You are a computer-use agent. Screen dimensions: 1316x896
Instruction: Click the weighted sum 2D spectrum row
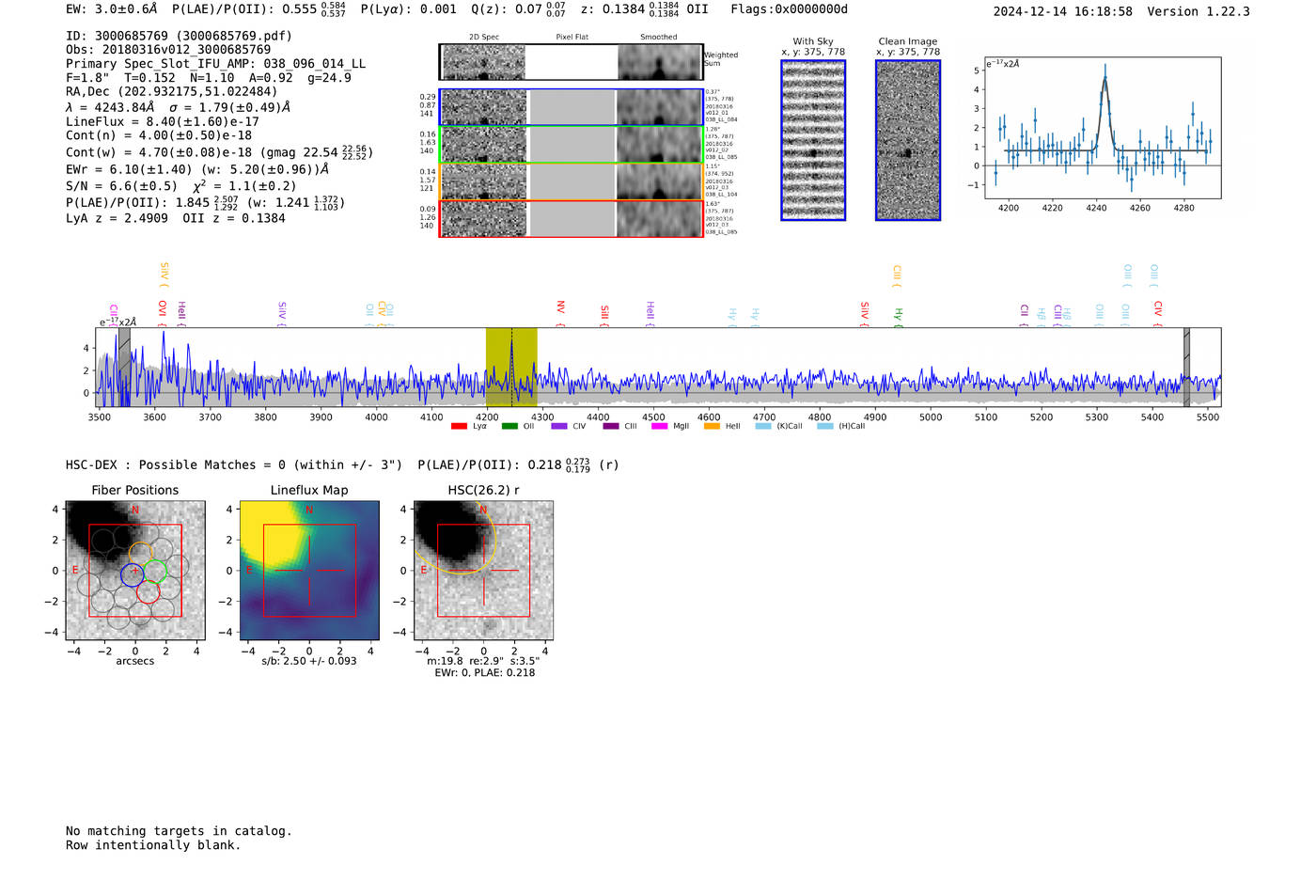pos(571,62)
